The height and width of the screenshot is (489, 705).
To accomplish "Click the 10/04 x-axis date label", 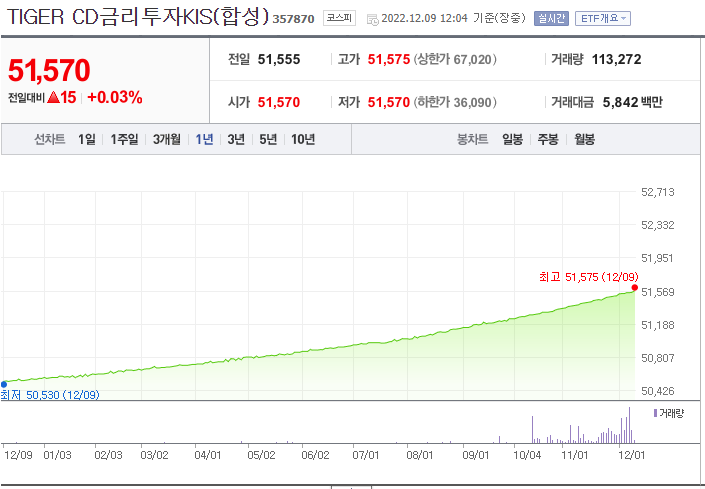I will [x=527, y=455].
